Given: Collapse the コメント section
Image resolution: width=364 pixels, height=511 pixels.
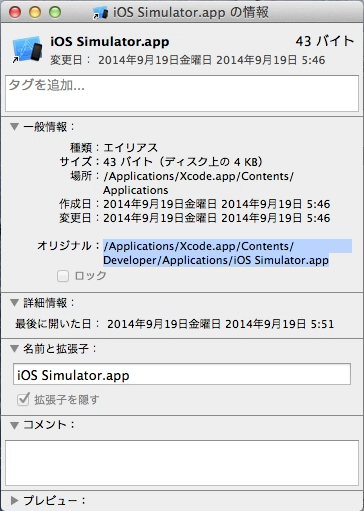Looking at the screenshot, I should point(14,425).
